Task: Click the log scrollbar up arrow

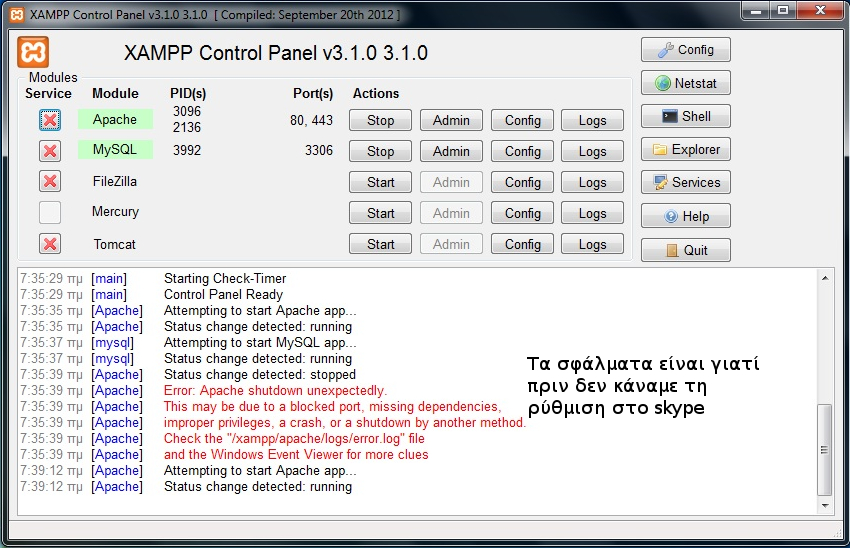Action: [825, 278]
